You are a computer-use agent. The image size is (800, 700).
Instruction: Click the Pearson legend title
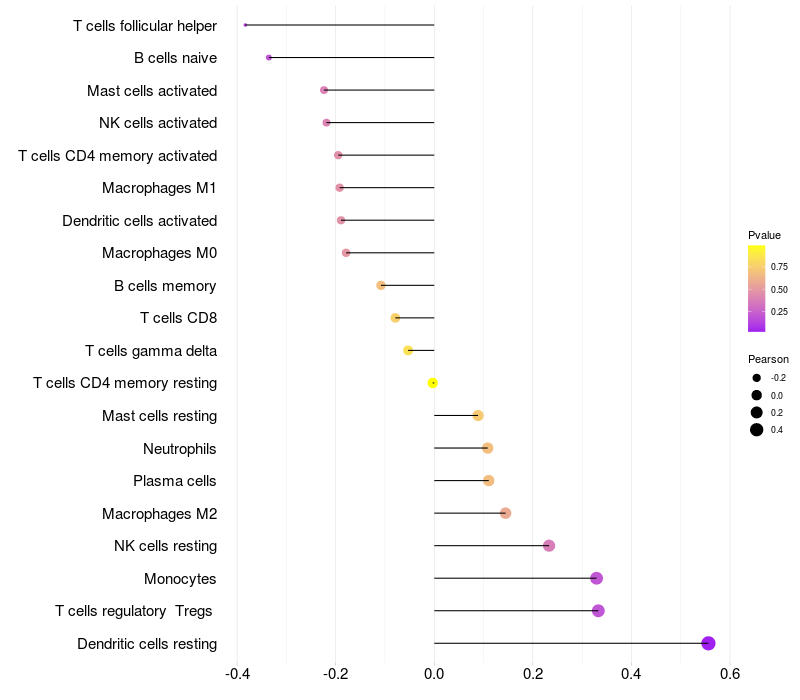point(768,359)
